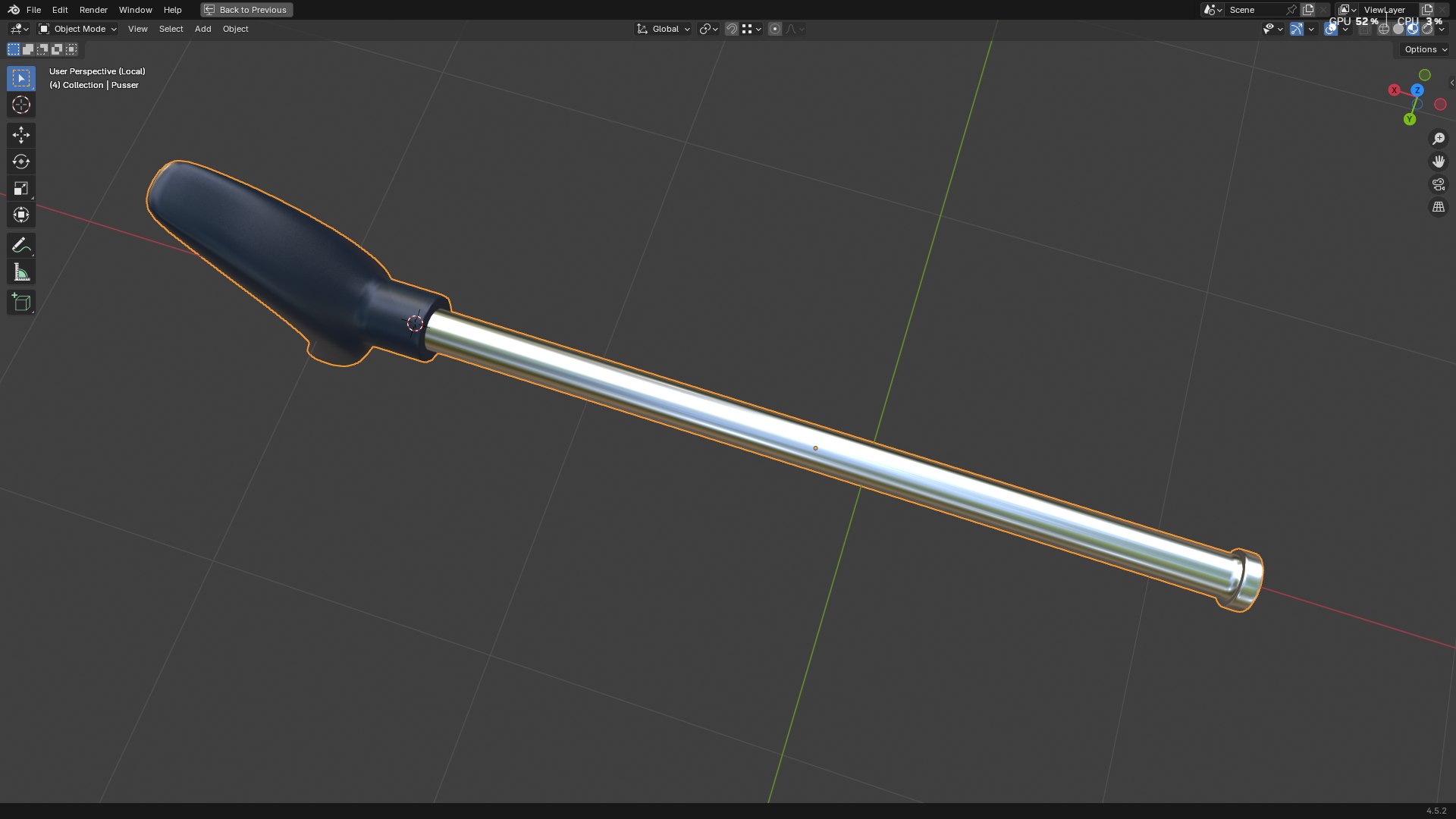Choose the Move tool in the toolbar
This screenshot has width=1456, height=819.
coord(21,135)
